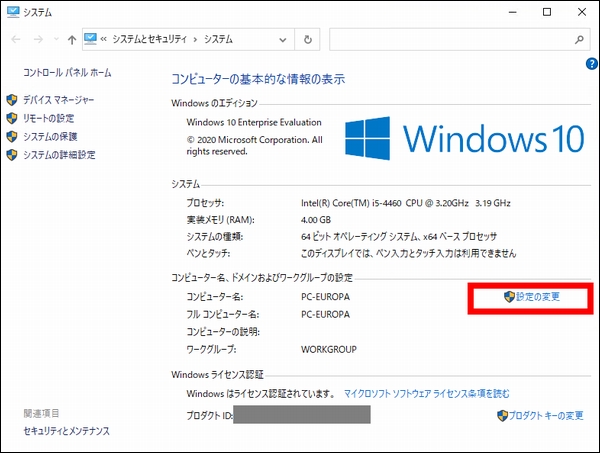The height and width of the screenshot is (453, 600).
Task: Click the page heading コンピューターの基本的な情報の表示
Action: click(x=258, y=79)
